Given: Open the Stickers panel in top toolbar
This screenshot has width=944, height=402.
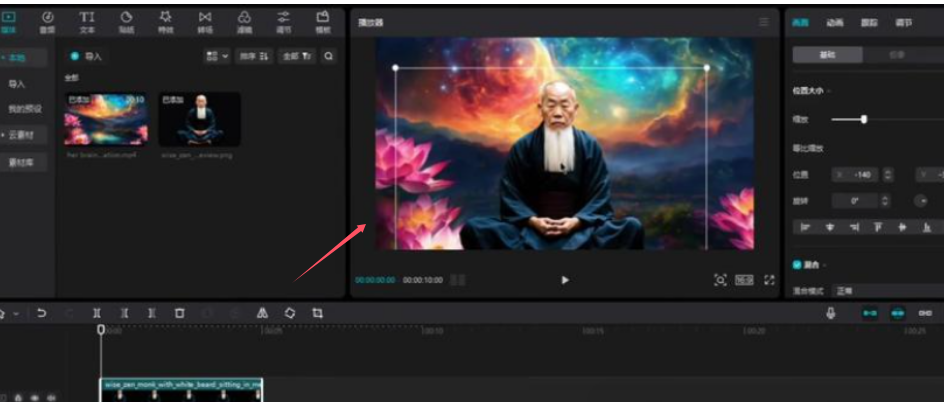Looking at the screenshot, I should pyautogui.click(x=126, y=21).
